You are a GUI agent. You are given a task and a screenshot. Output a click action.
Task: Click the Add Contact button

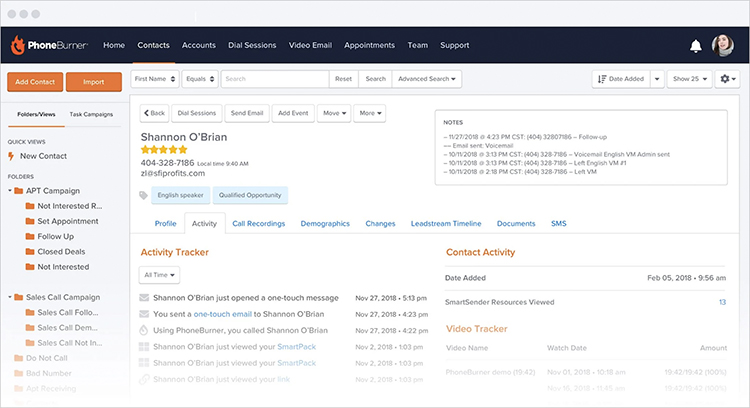pos(35,82)
